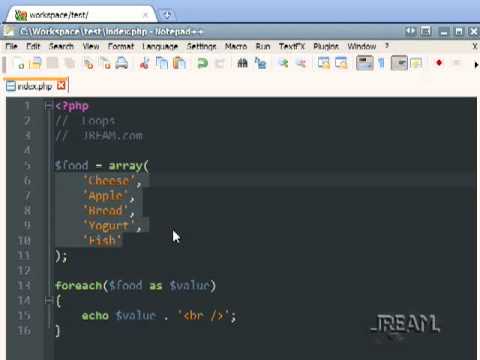
Task: Open the Format menu
Action: click(121, 46)
